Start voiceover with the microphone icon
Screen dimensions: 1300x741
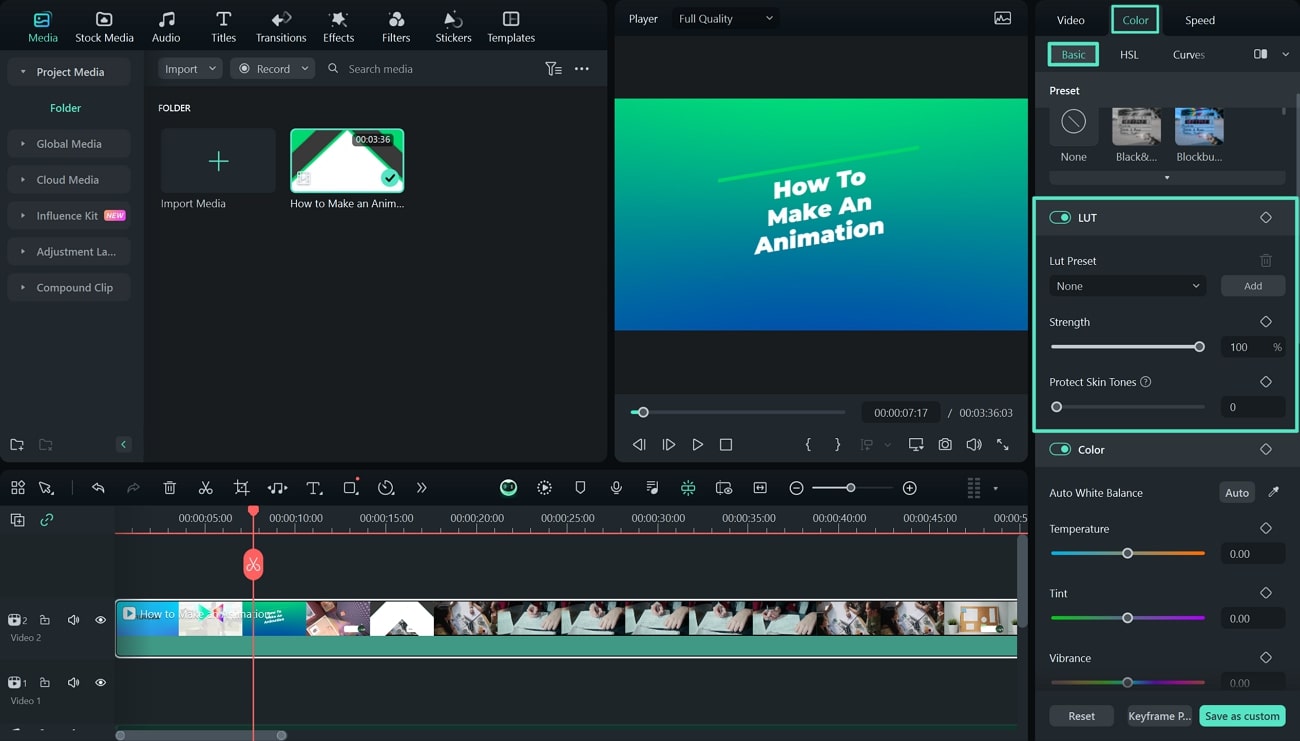tap(616, 488)
